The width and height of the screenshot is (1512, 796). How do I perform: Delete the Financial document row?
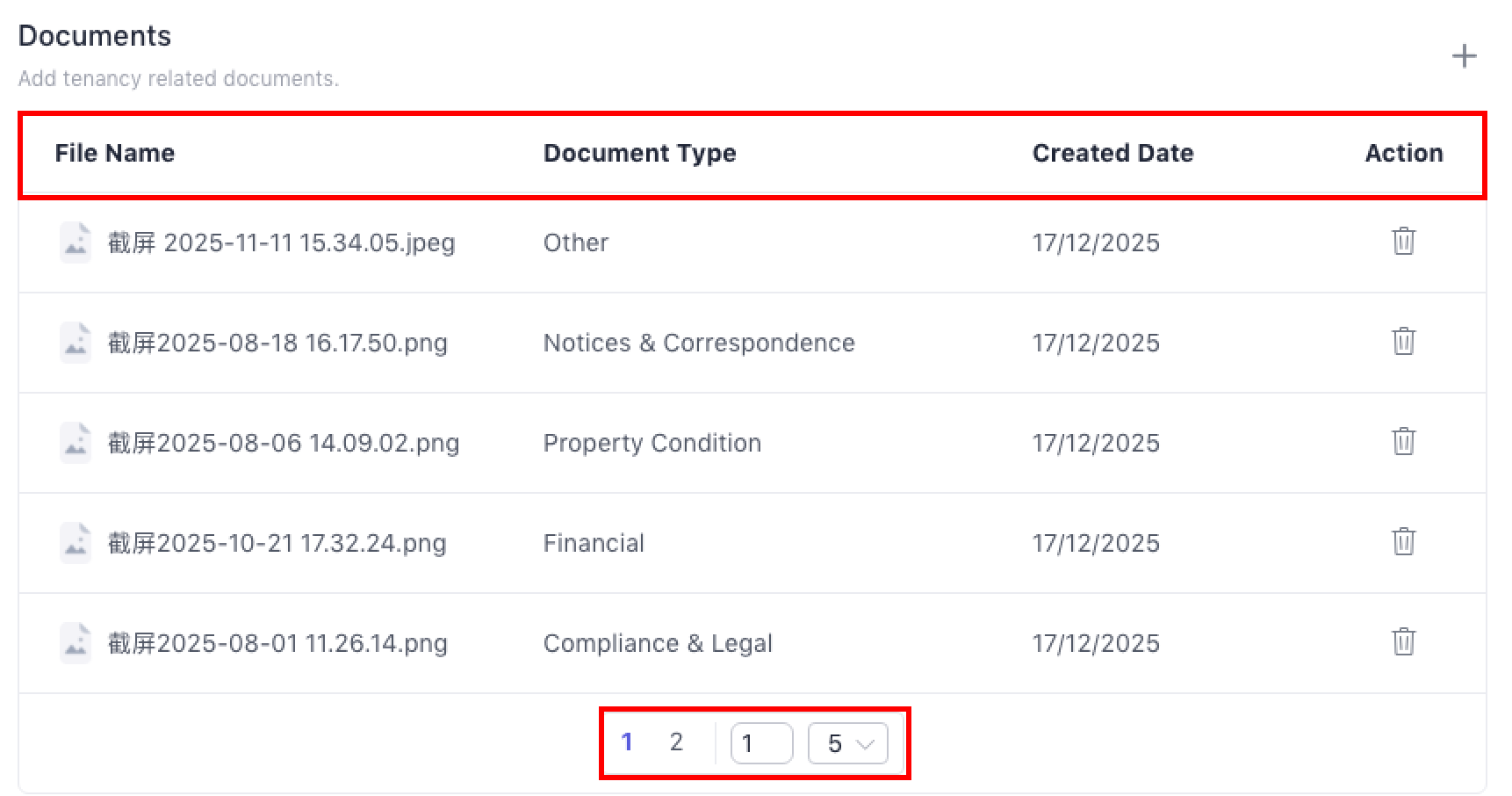[x=1403, y=541]
